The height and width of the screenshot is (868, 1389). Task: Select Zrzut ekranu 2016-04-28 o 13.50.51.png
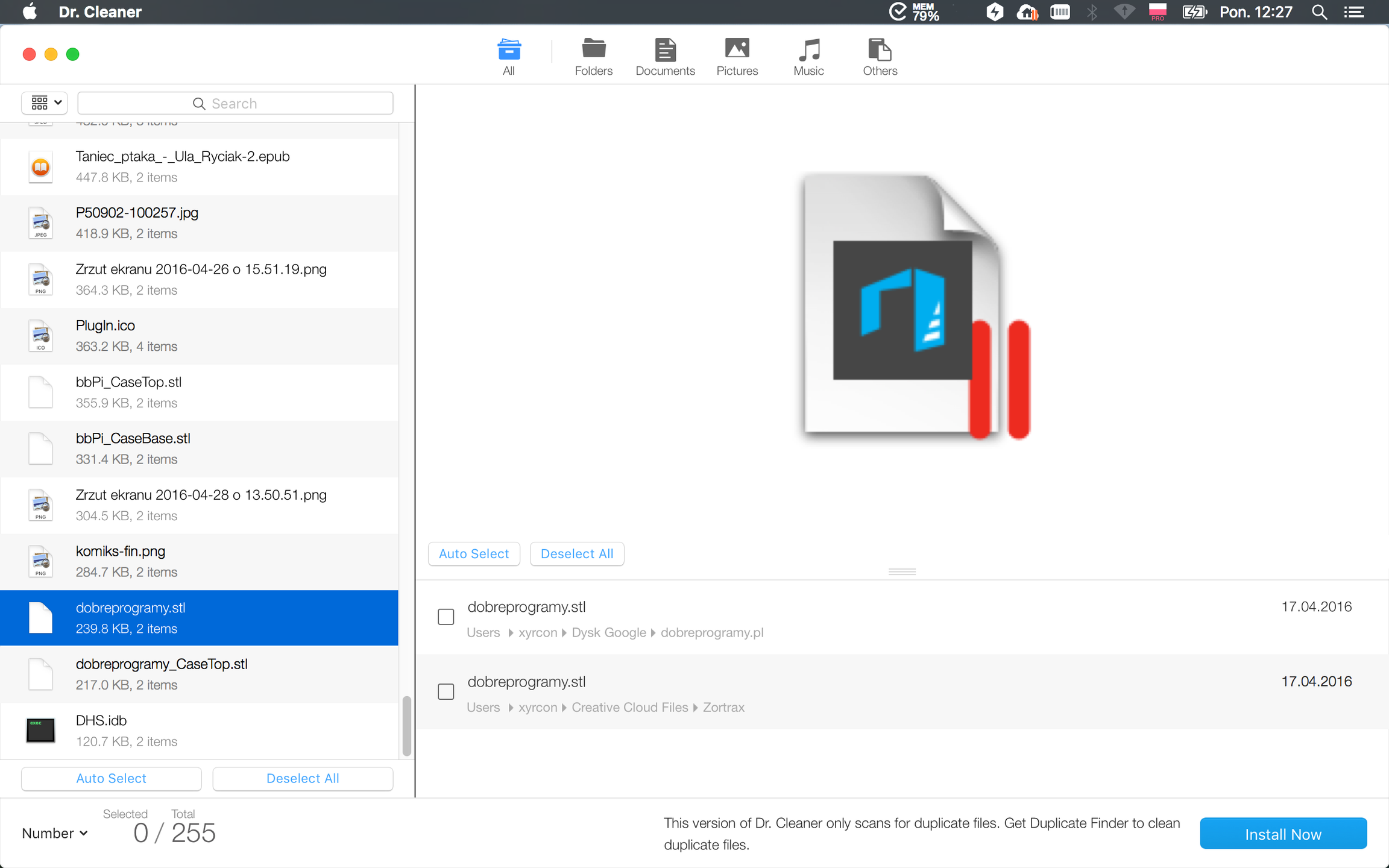pos(199,505)
